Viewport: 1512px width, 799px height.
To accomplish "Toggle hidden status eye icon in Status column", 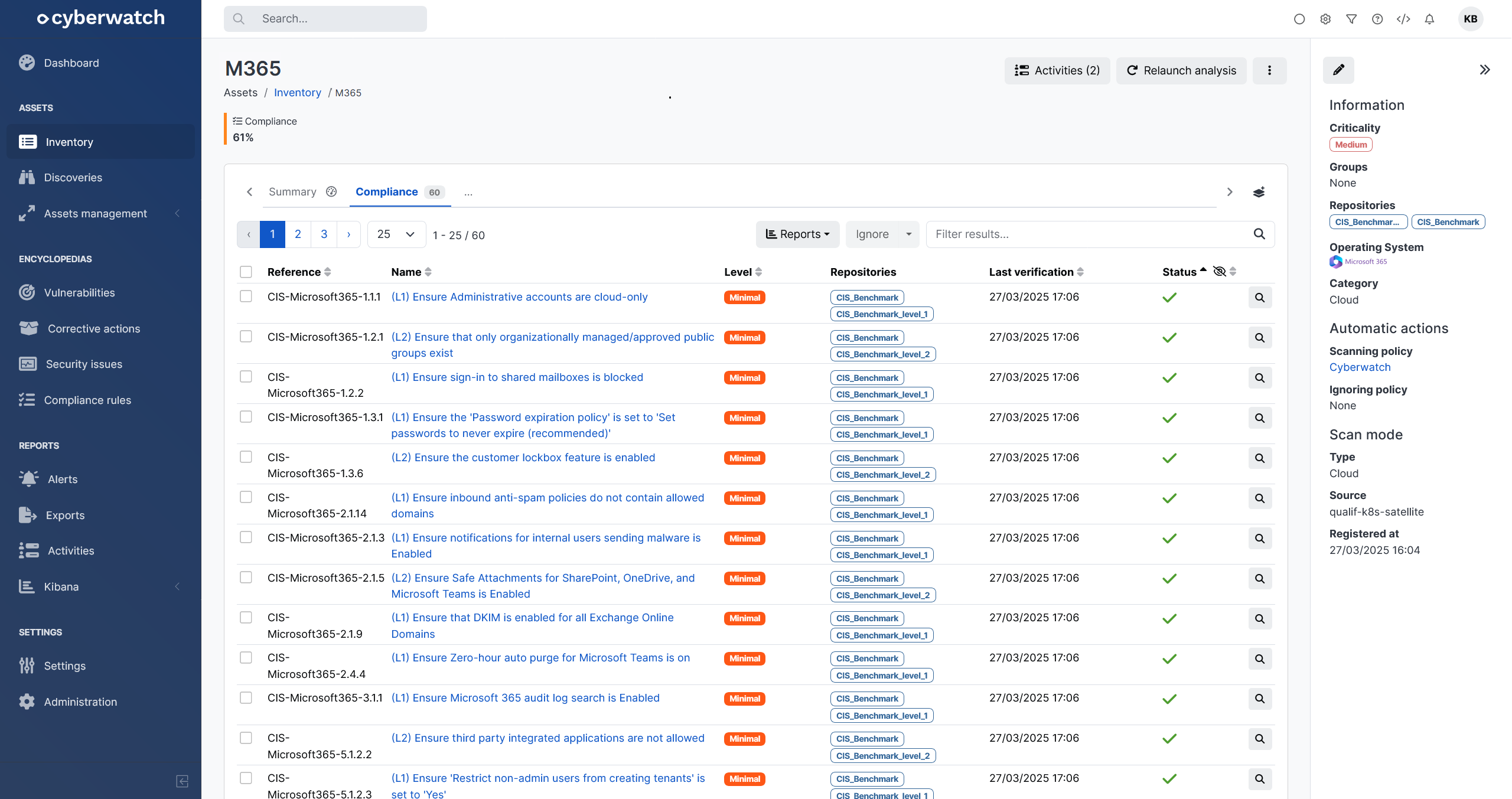I will pyautogui.click(x=1219, y=271).
